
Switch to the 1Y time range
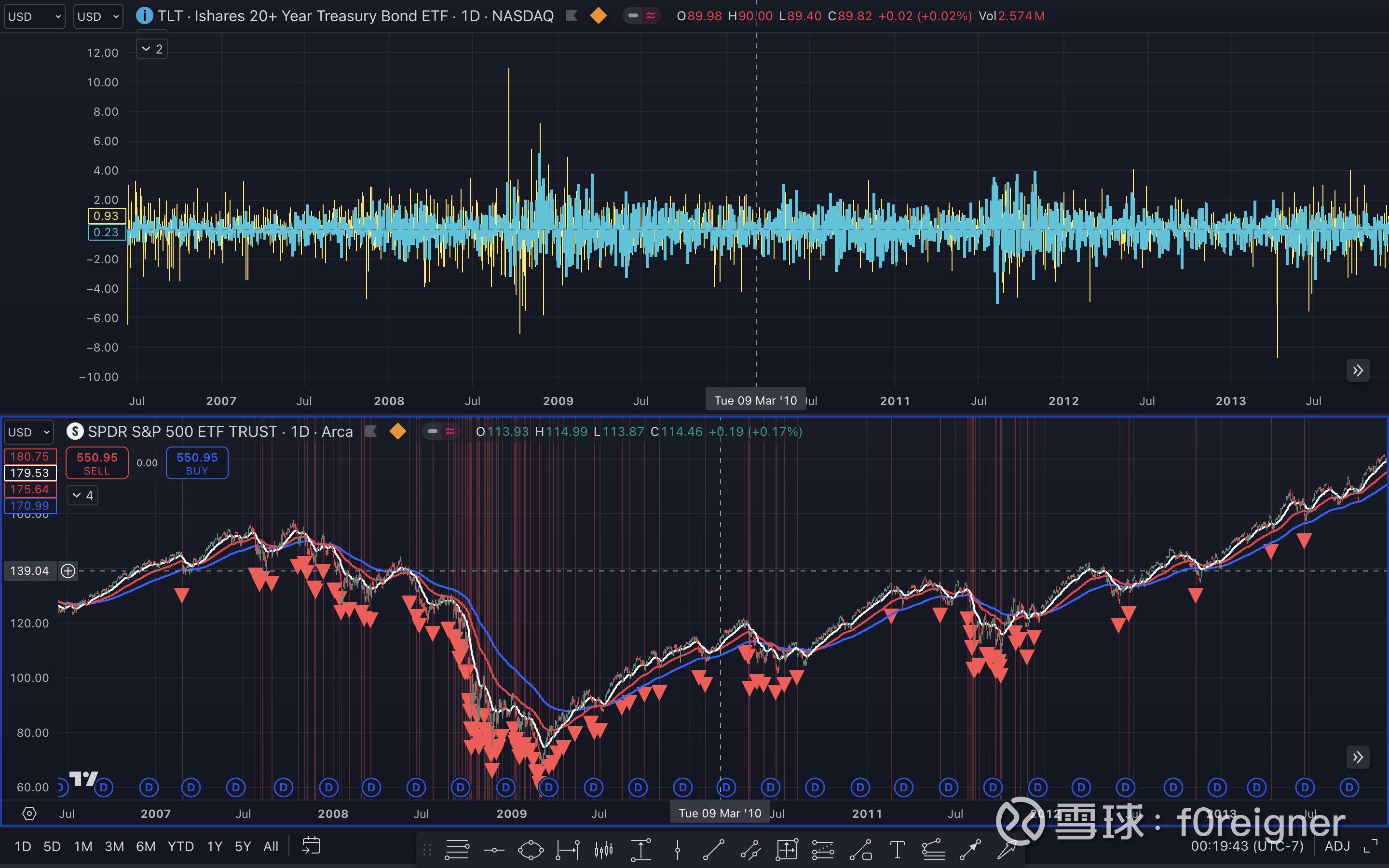tap(215, 846)
